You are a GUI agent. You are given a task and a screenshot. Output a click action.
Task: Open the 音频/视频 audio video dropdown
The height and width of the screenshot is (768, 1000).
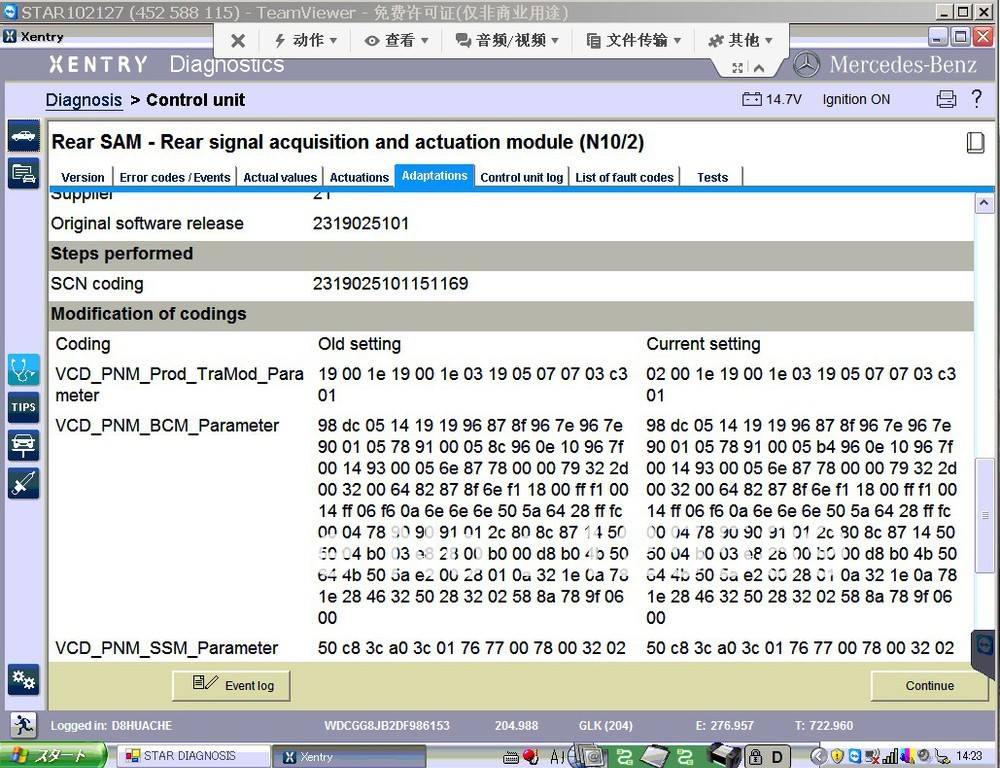507,40
